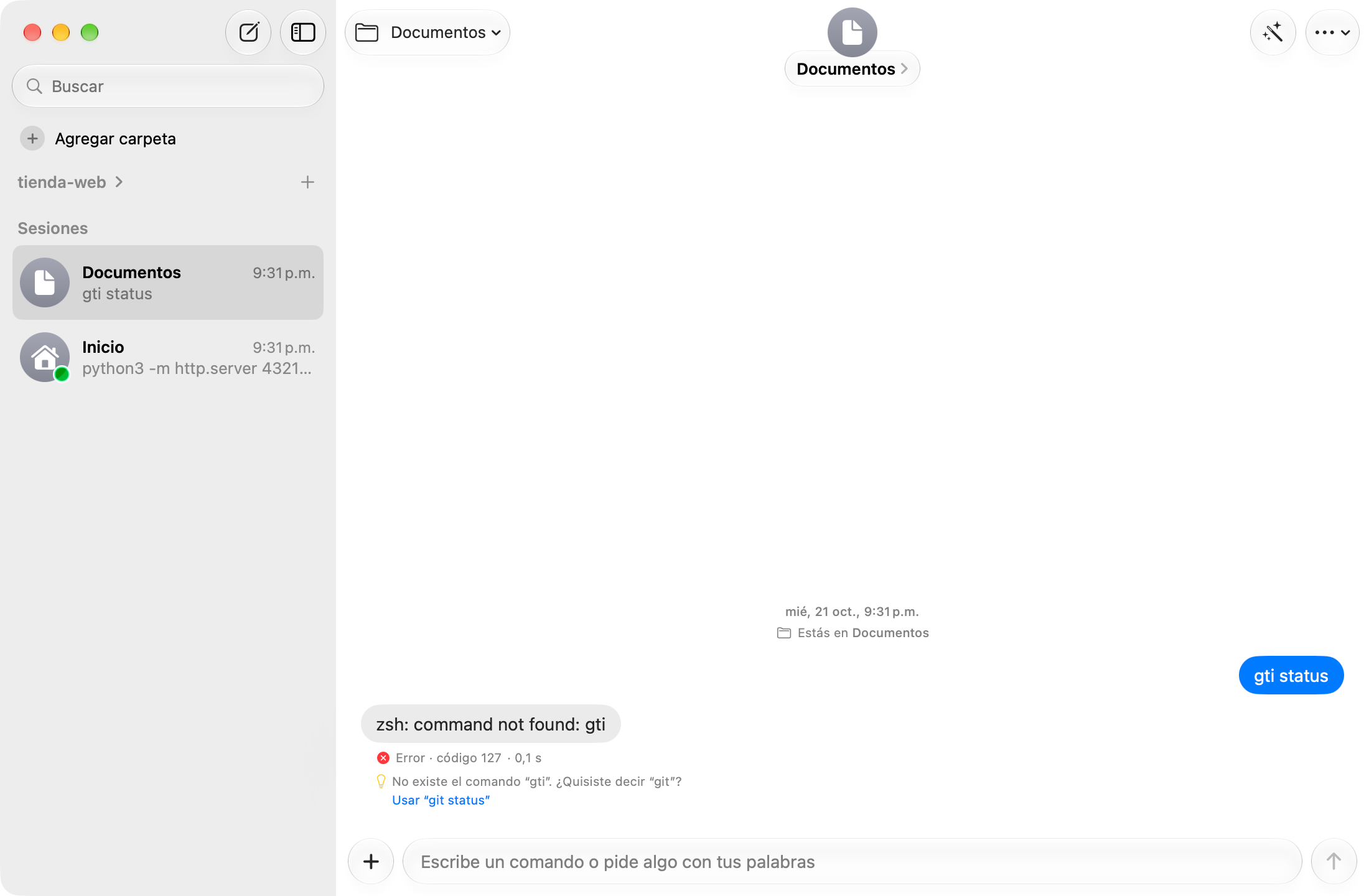Viewport: 1369px width, 896px height.
Task: Close the window with red button
Action: [32, 32]
